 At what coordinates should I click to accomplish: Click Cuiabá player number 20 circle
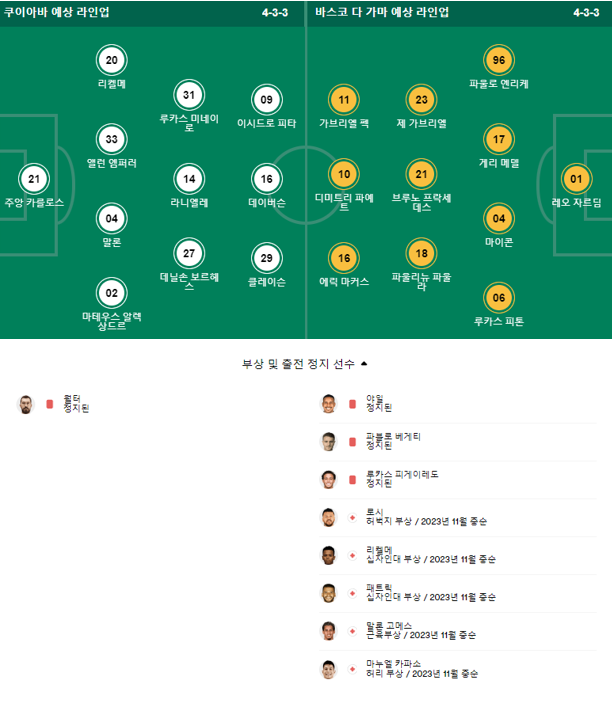coord(112,60)
